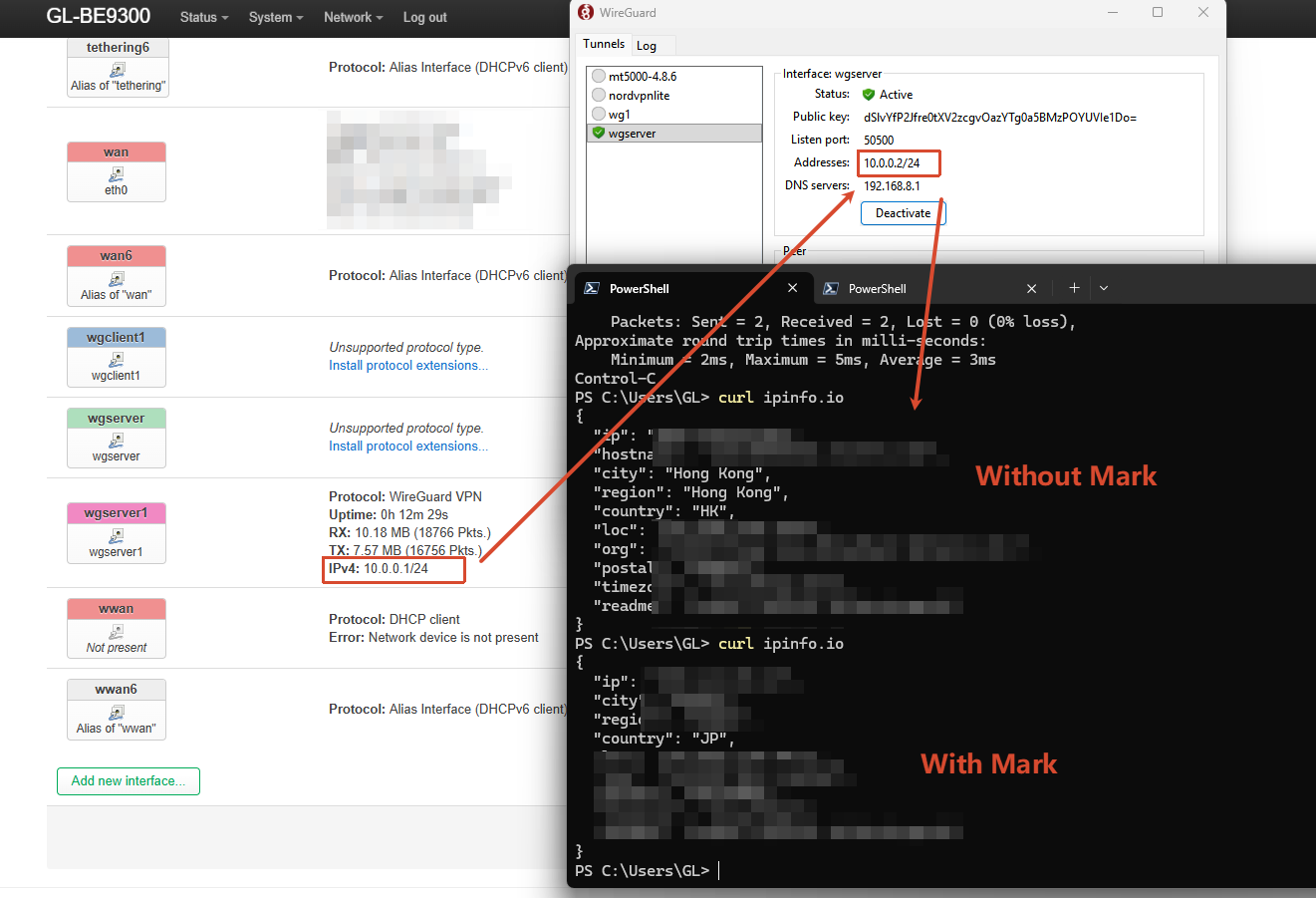This screenshot has height=898, width=1316.
Task: Click the green Active status shield icon
Action: click(869, 95)
